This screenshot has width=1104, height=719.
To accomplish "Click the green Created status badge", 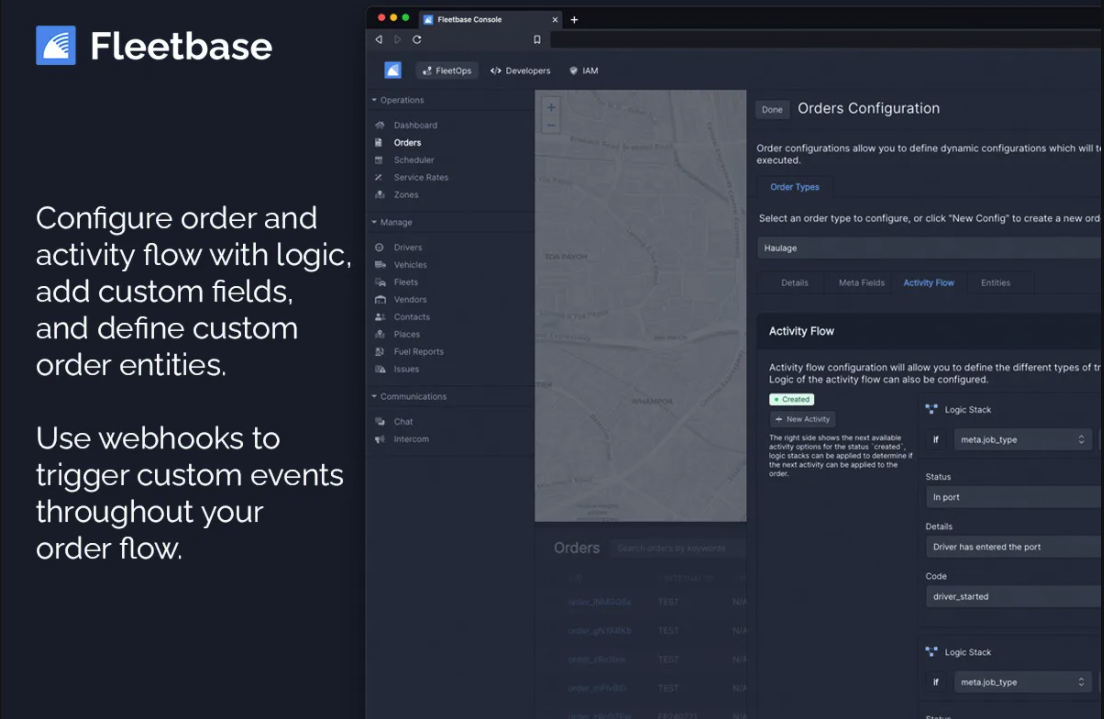I will point(791,398).
